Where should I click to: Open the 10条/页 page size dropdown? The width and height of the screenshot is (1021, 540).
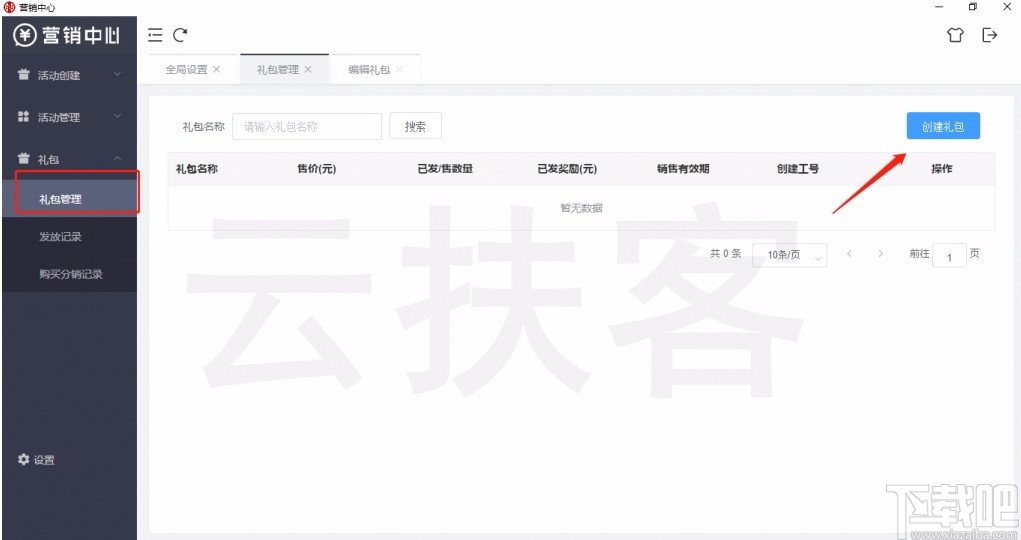click(790, 255)
